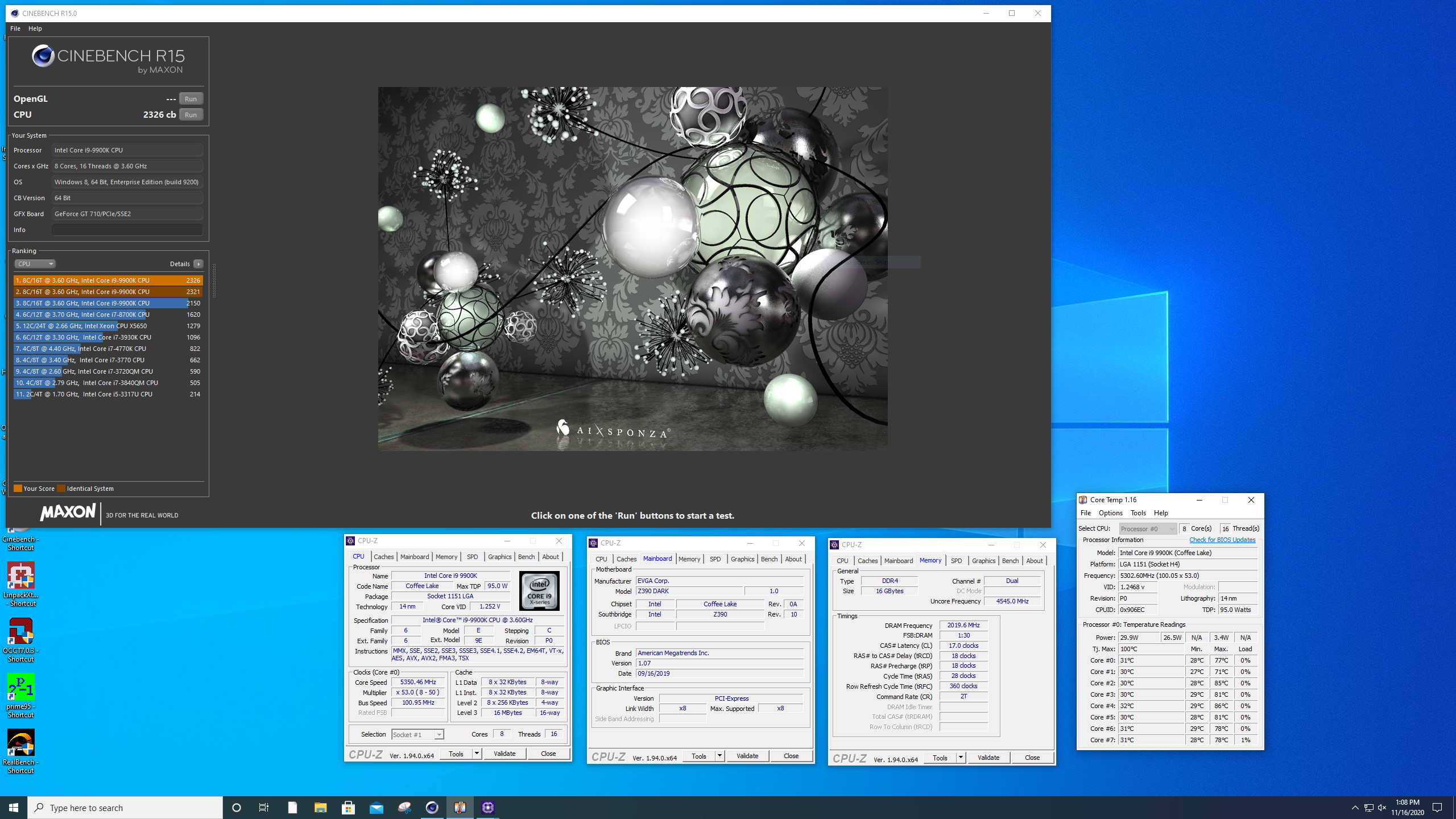The height and width of the screenshot is (819, 1456).
Task: Open Tools dropdown arrow in Memory window
Action: click(961, 758)
